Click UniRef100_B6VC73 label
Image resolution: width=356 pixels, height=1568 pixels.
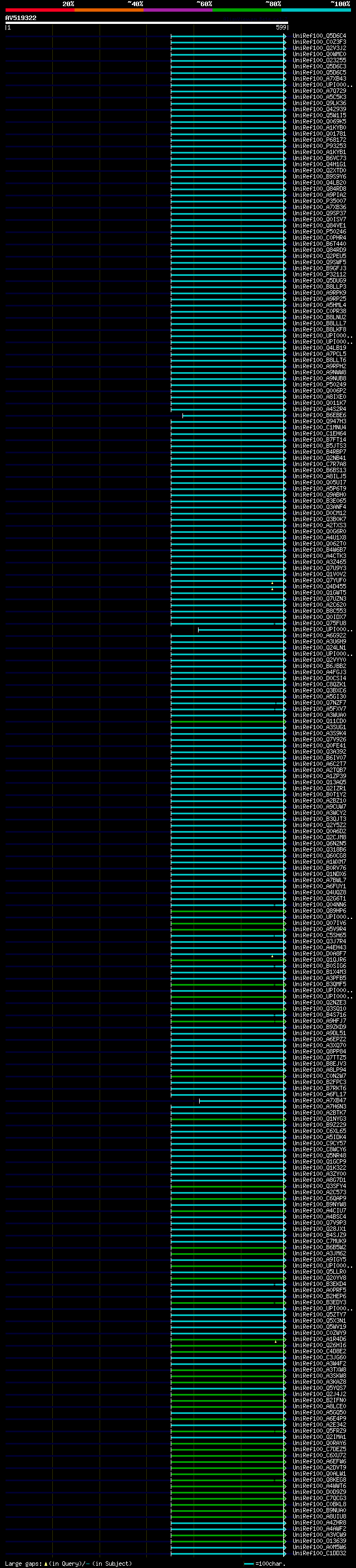[x=319, y=159]
